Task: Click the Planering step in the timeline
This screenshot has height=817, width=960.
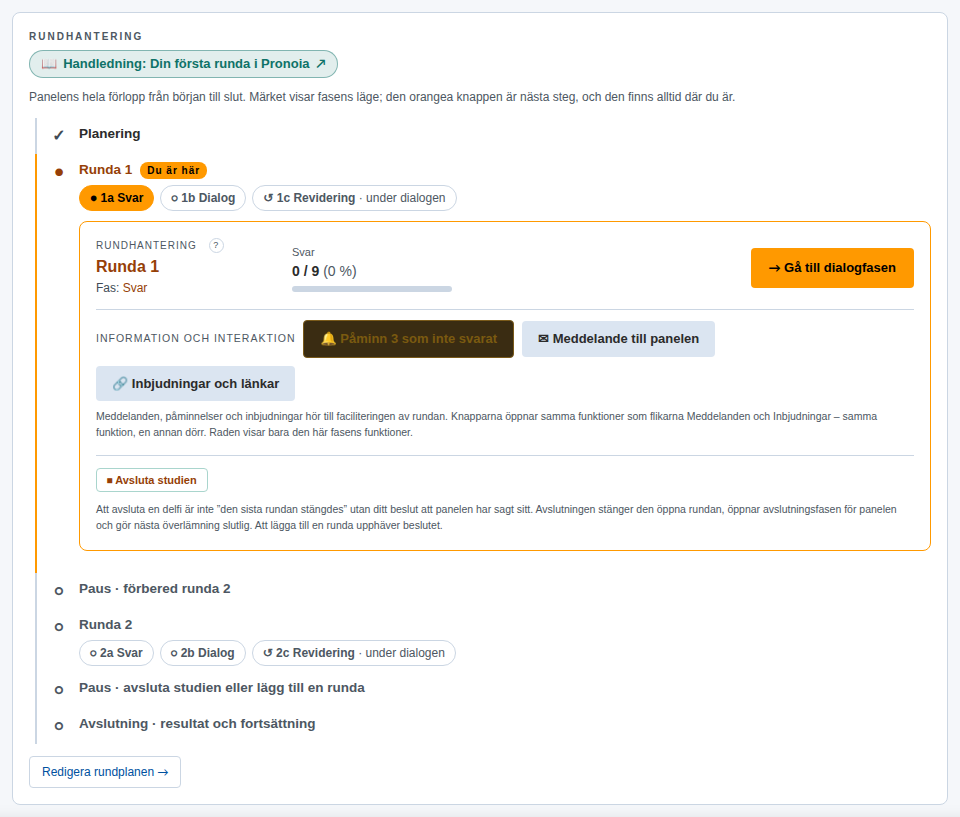Action: point(110,134)
